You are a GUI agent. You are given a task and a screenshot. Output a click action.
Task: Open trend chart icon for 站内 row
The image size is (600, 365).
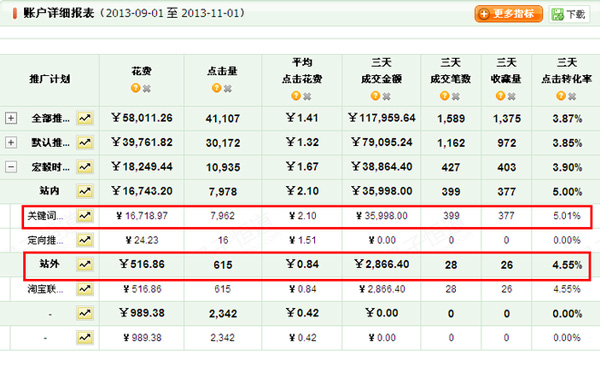click(x=85, y=191)
